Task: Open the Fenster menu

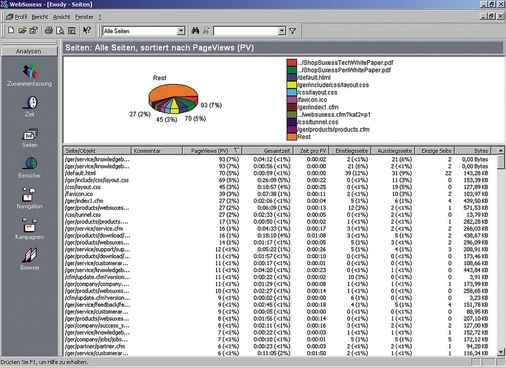Action: click(84, 17)
